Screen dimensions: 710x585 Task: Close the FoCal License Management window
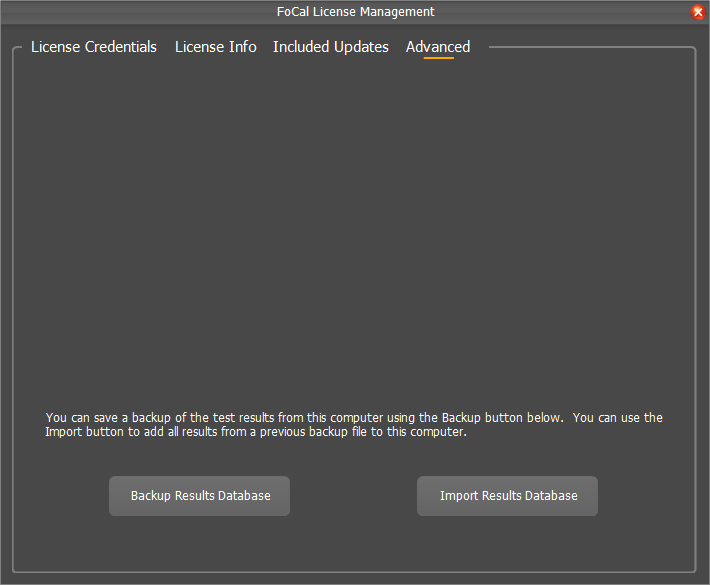(698, 12)
